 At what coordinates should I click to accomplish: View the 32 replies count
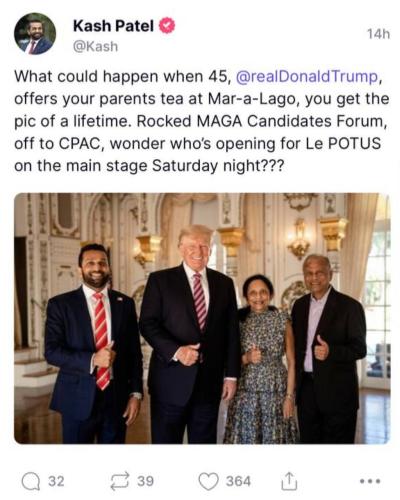(x=56, y=481)
